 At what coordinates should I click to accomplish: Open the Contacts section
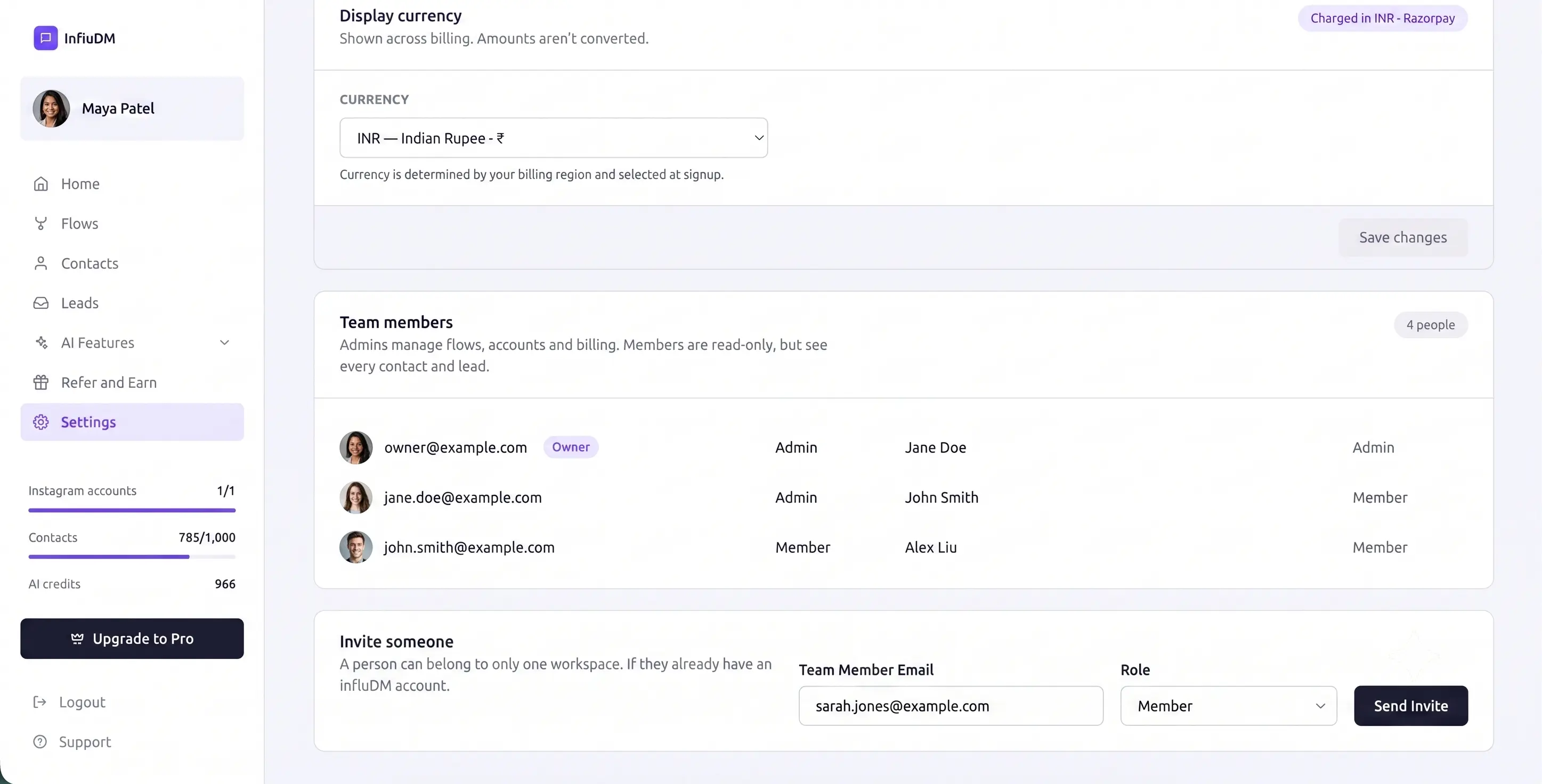tap(132, 263)
